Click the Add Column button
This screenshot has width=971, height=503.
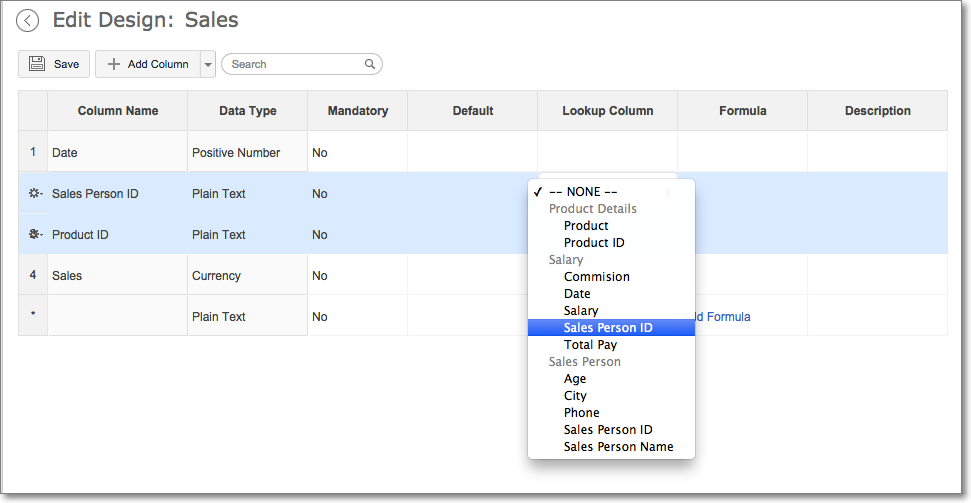pyautogui.click(x=148, y=64)
